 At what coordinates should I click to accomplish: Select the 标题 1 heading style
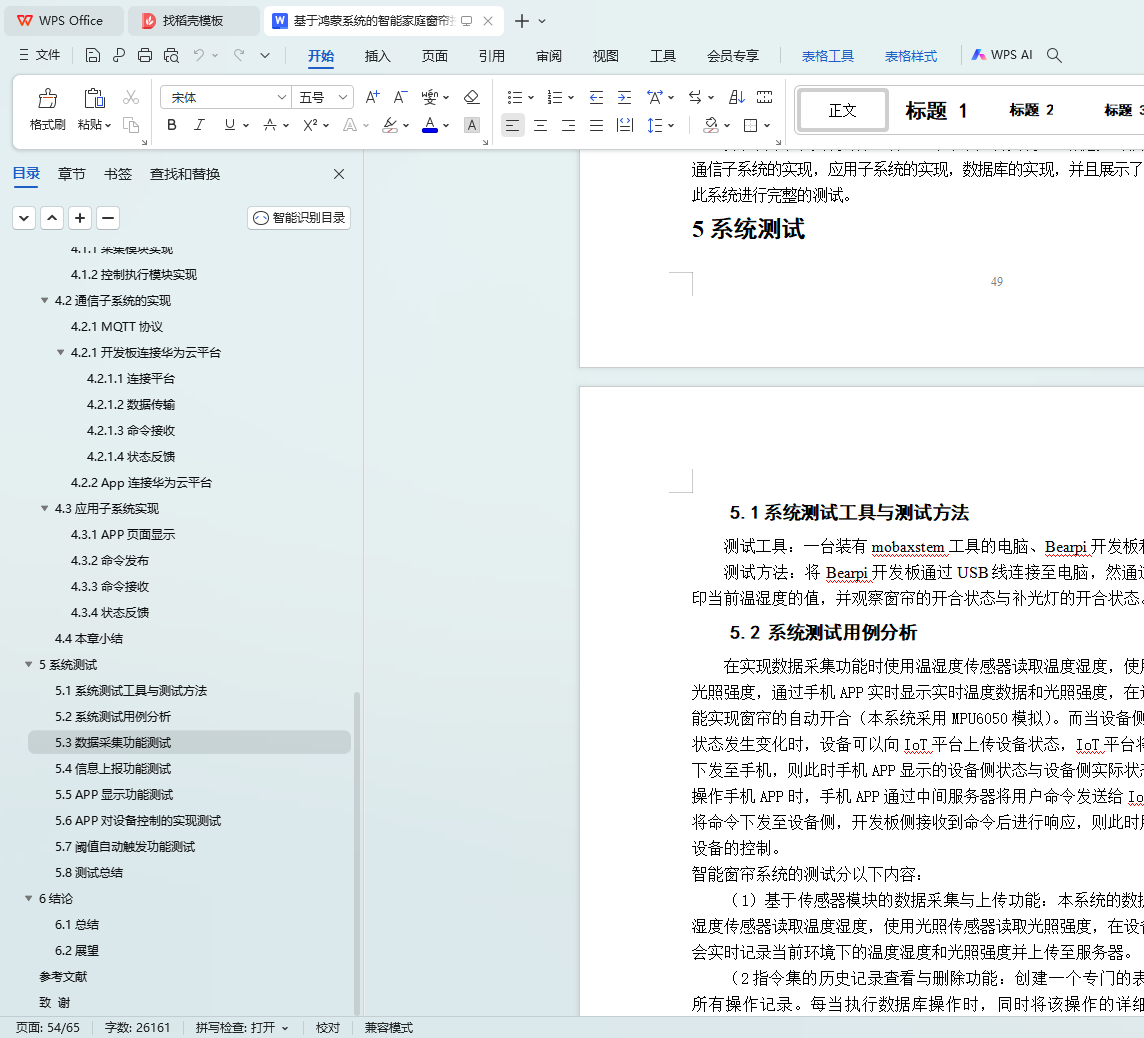tap(936, 110)
